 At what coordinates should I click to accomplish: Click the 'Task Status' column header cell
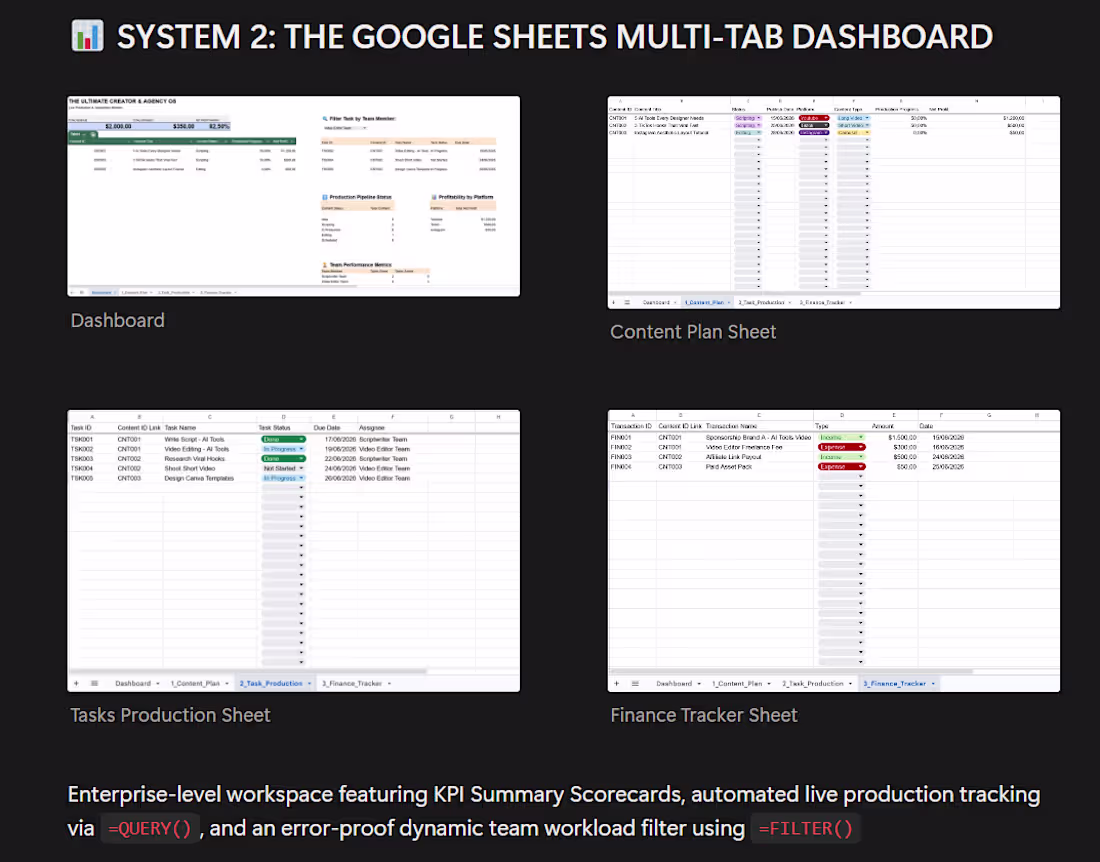tap(274, 428)
